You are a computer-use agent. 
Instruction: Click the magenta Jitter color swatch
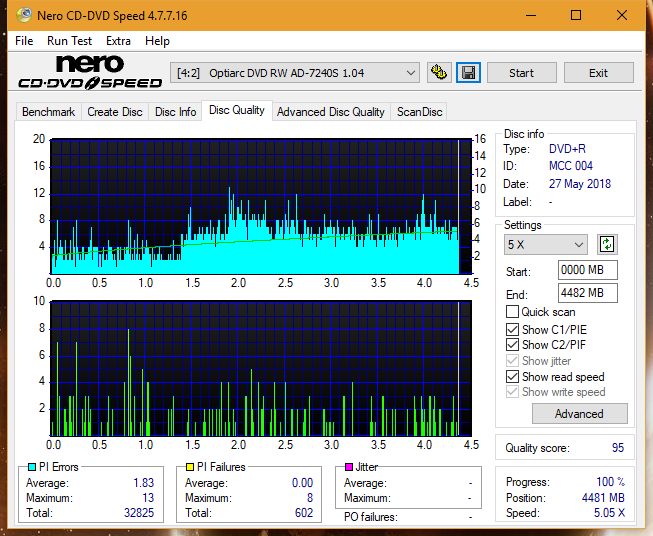349,467
